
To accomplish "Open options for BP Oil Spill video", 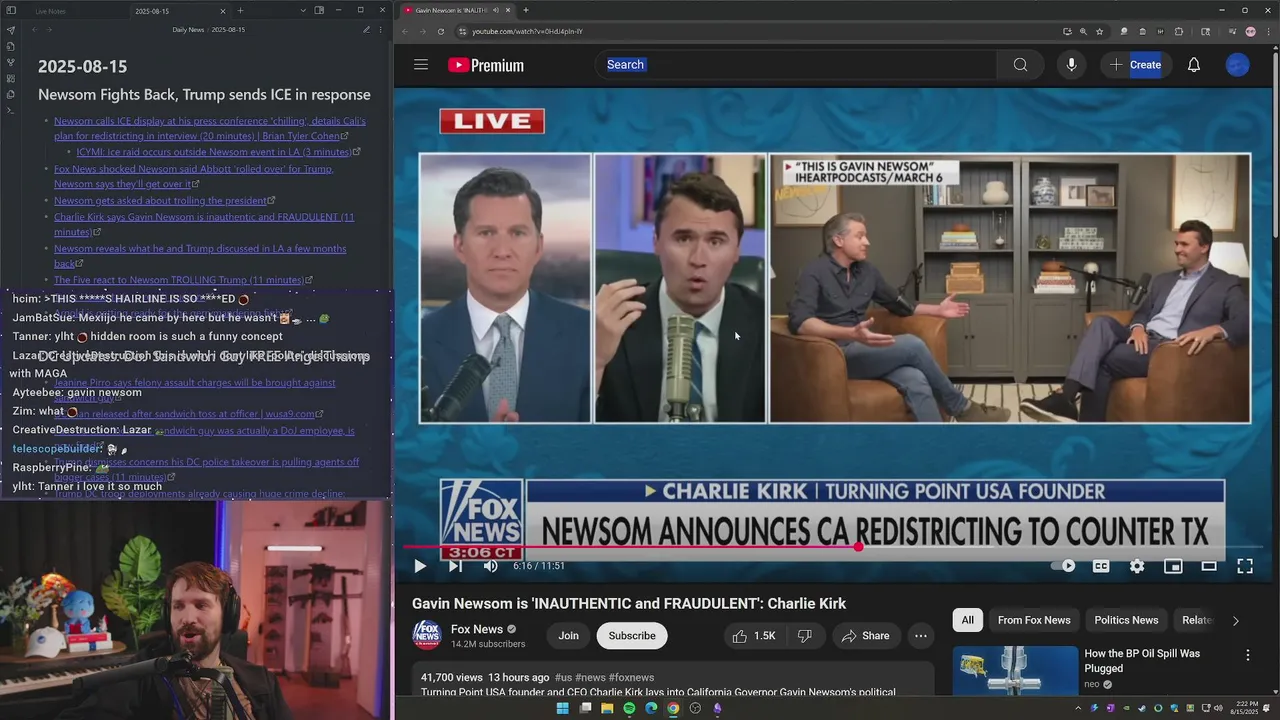I will (x=1247, y=655).
